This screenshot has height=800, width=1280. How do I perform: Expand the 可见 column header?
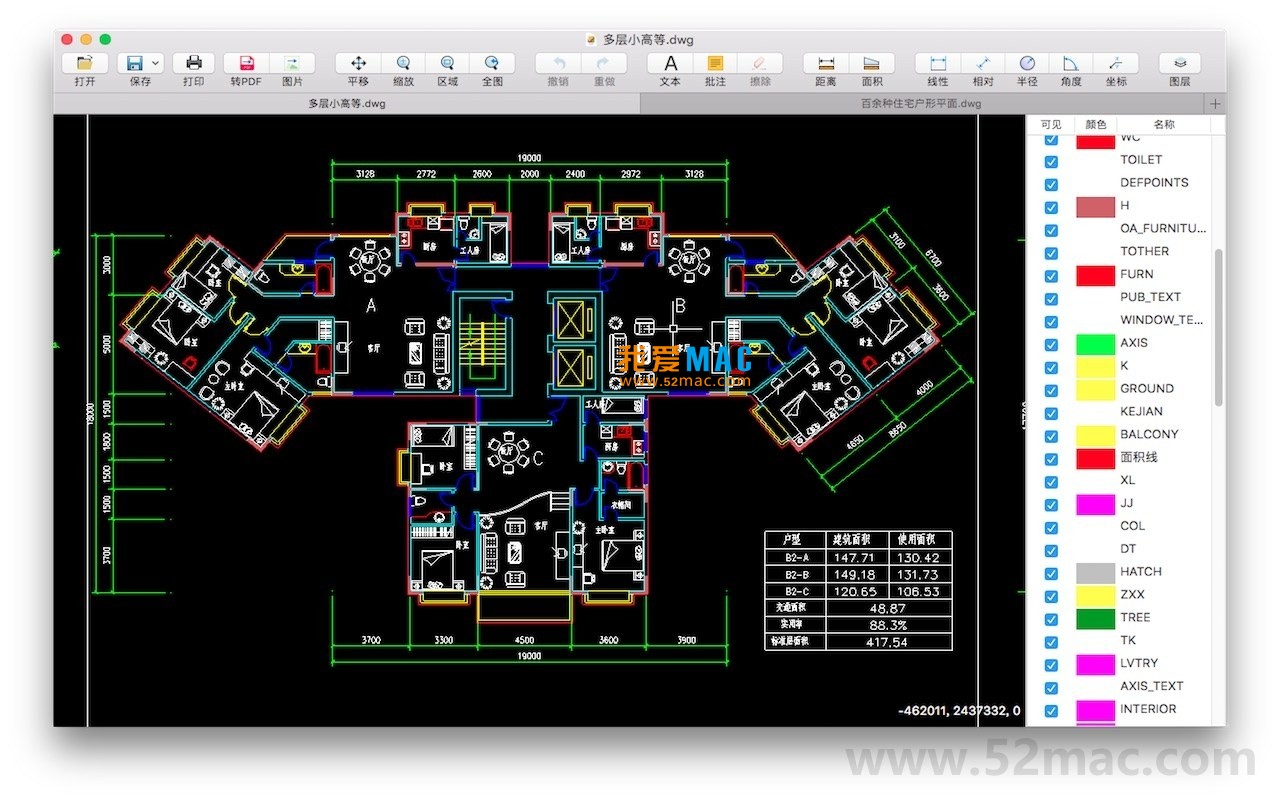point(1049,124)
